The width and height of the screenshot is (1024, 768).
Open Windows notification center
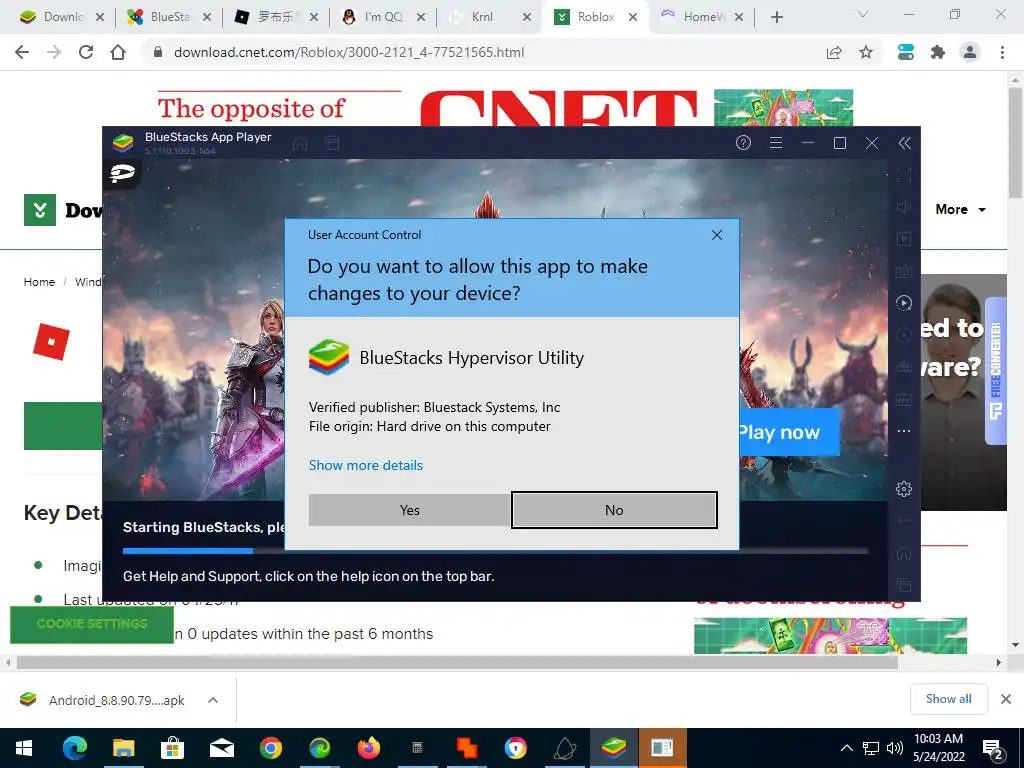993,749
